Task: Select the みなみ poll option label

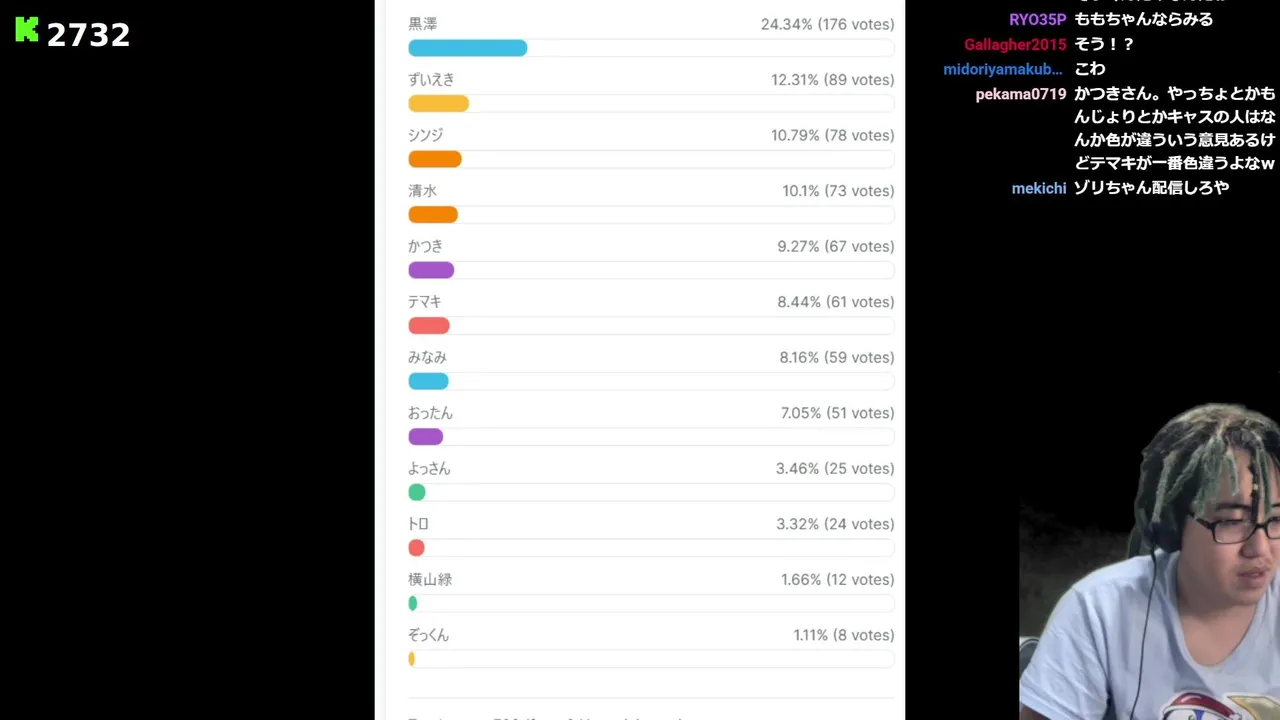Action: 427,357
